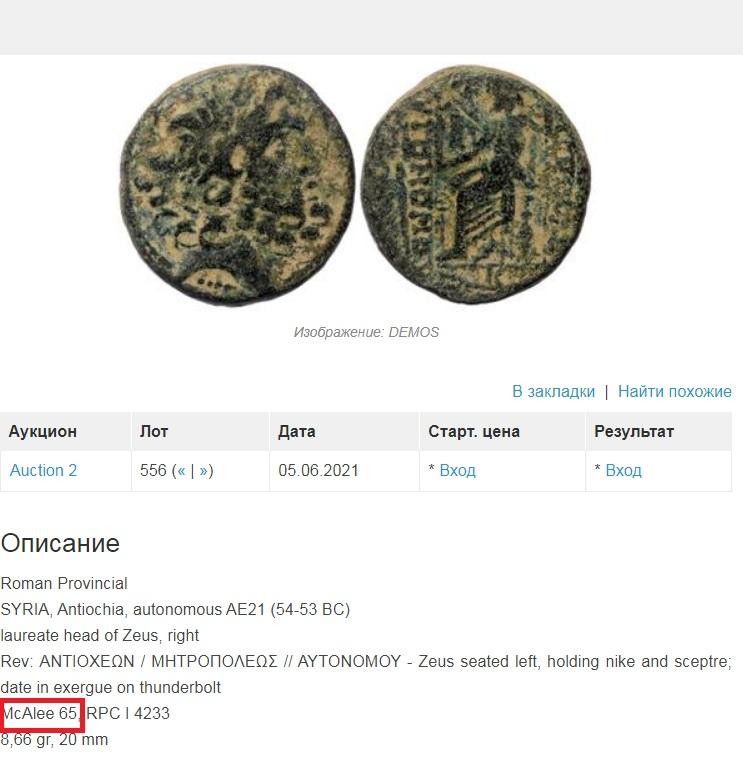Click the date cell 05.06.2021
Screen dimensions: 743x764
[x=318, y=470]
